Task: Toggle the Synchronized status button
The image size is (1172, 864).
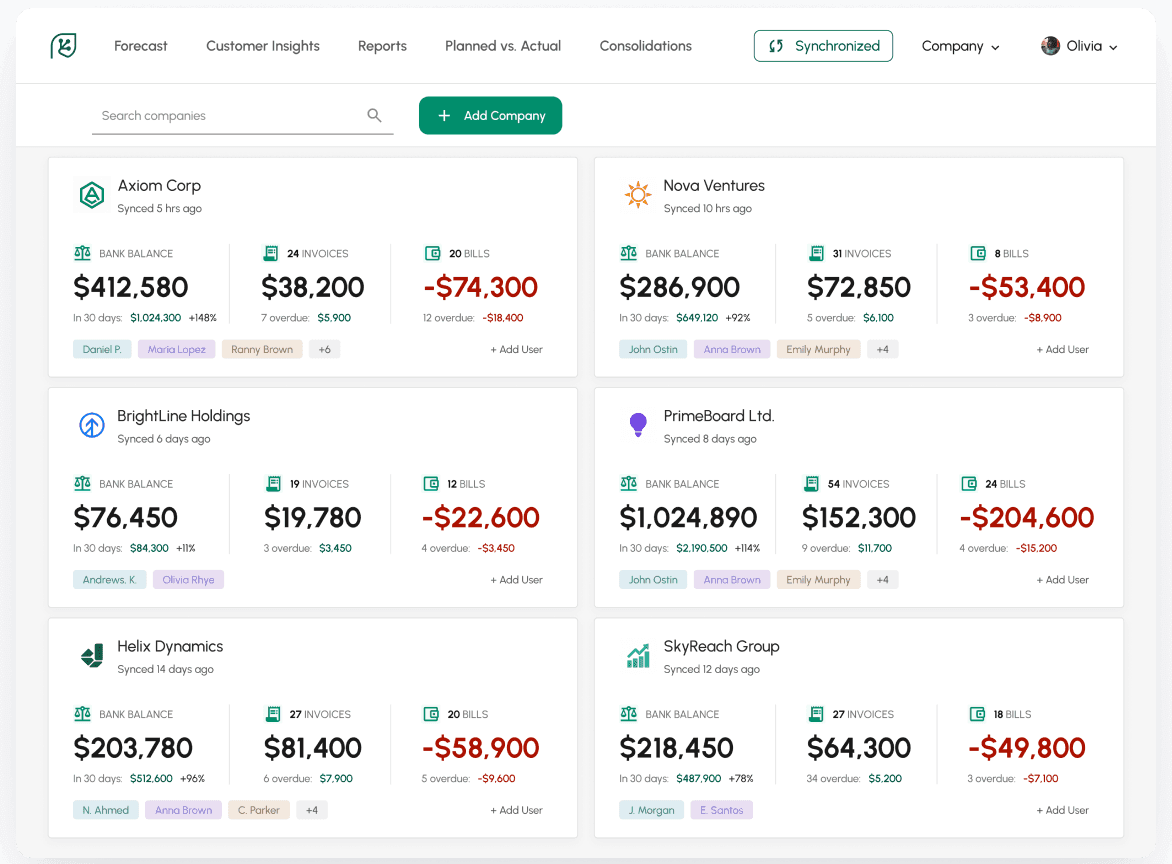Action: pos(823,46)
